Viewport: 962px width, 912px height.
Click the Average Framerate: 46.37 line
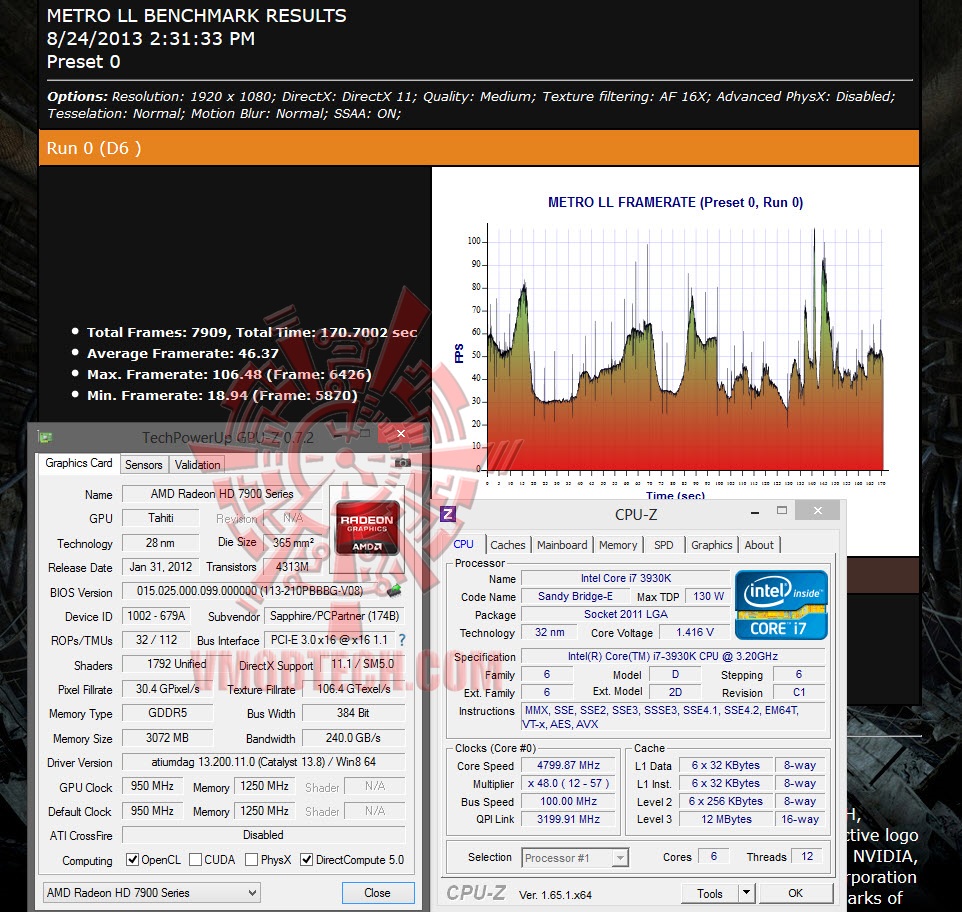183,353
